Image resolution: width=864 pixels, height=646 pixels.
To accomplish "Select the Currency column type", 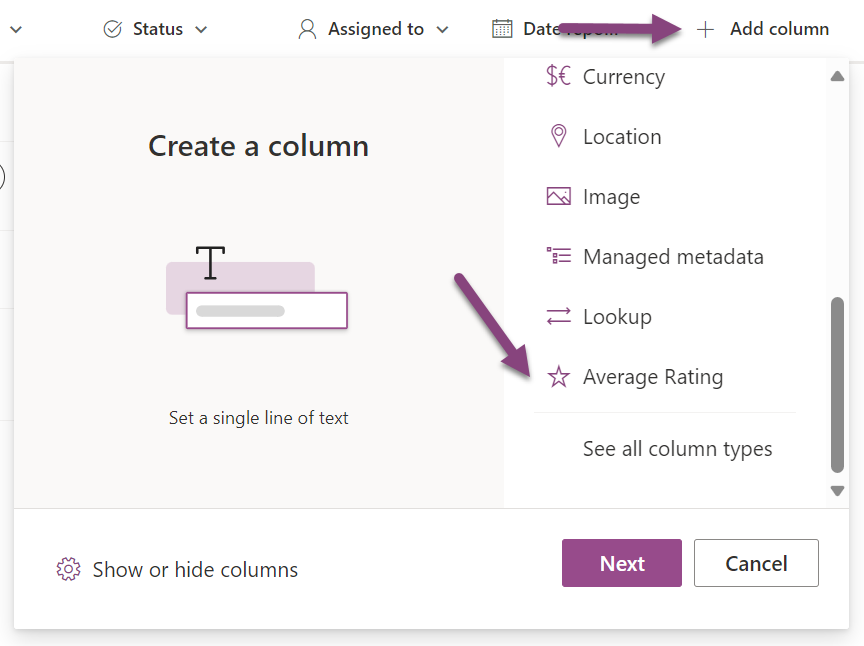I will (x=623, y=76).
